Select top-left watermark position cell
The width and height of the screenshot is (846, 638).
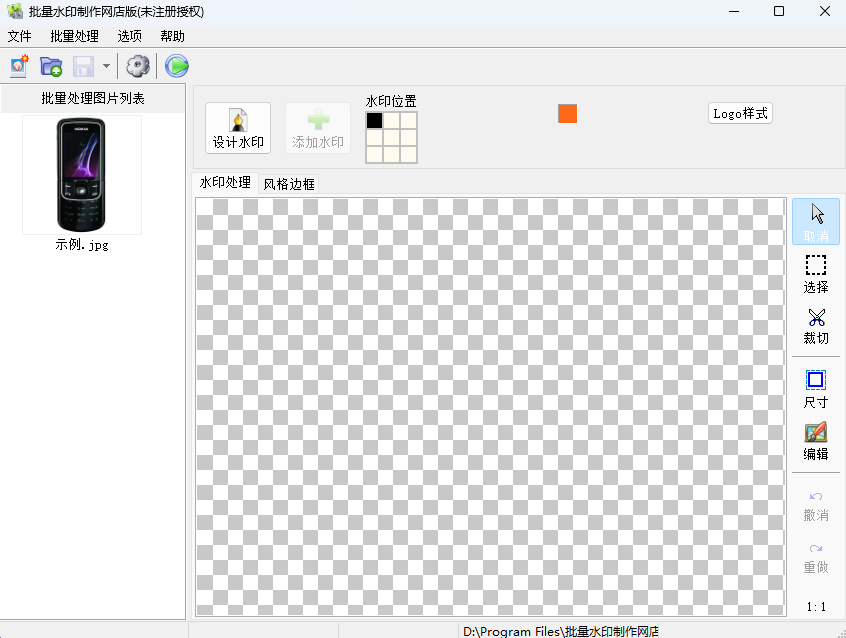(374, 120)
